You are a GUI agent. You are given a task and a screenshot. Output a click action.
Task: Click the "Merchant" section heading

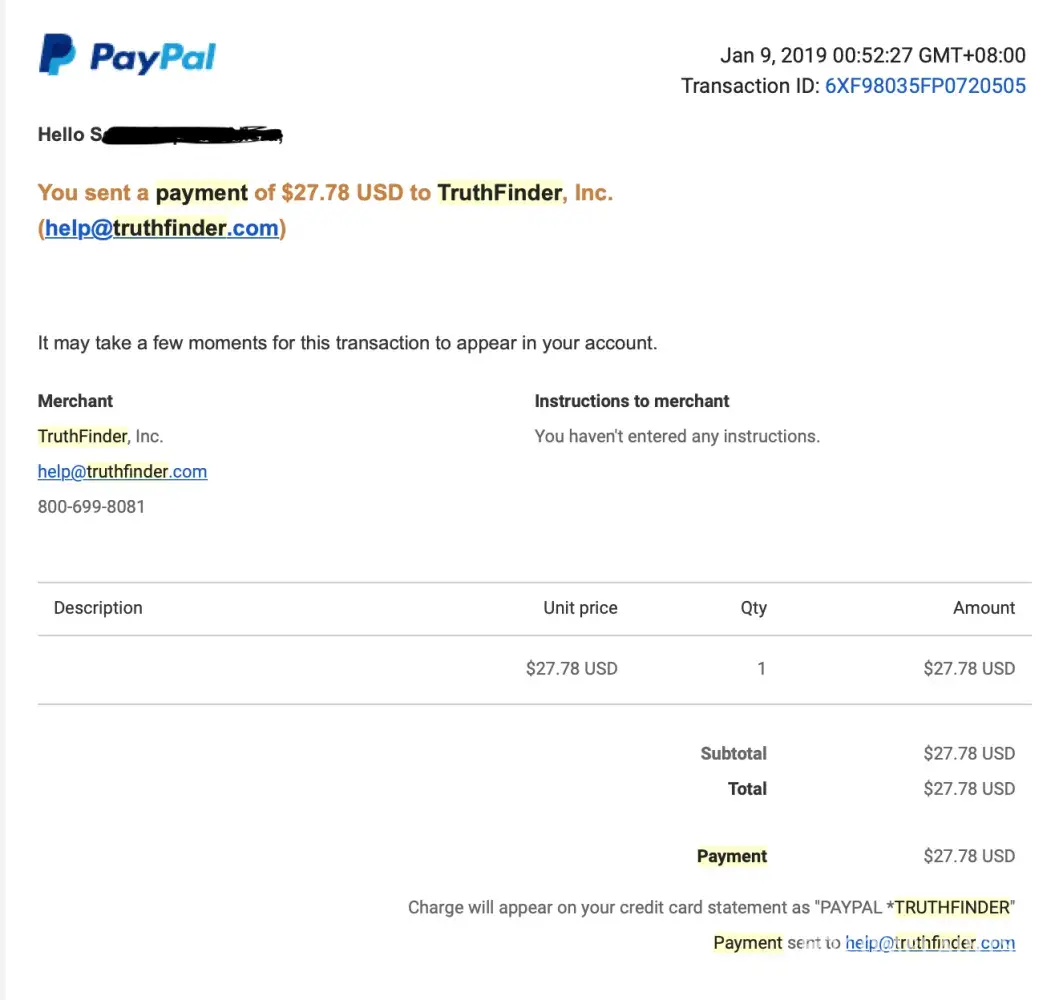[x=75, y=401]
